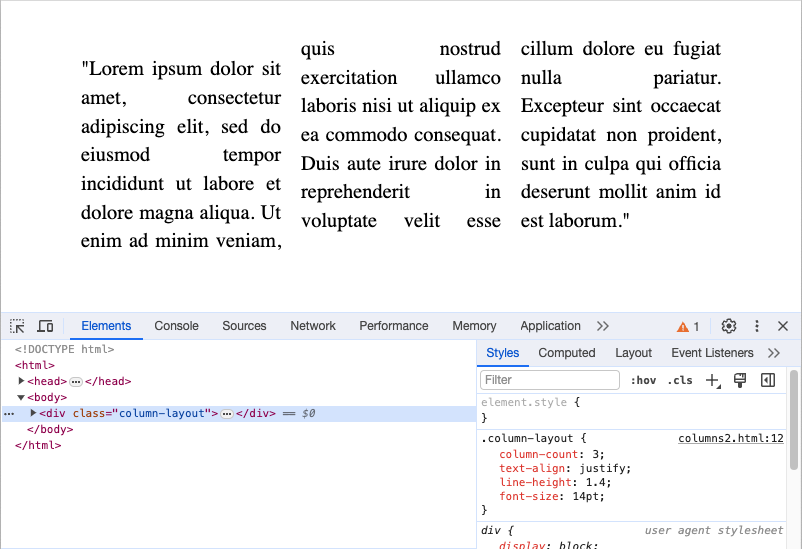This screenshot has width=802, height=549.
Task: Switch to the Console tab
Action: tap(176, 326)
